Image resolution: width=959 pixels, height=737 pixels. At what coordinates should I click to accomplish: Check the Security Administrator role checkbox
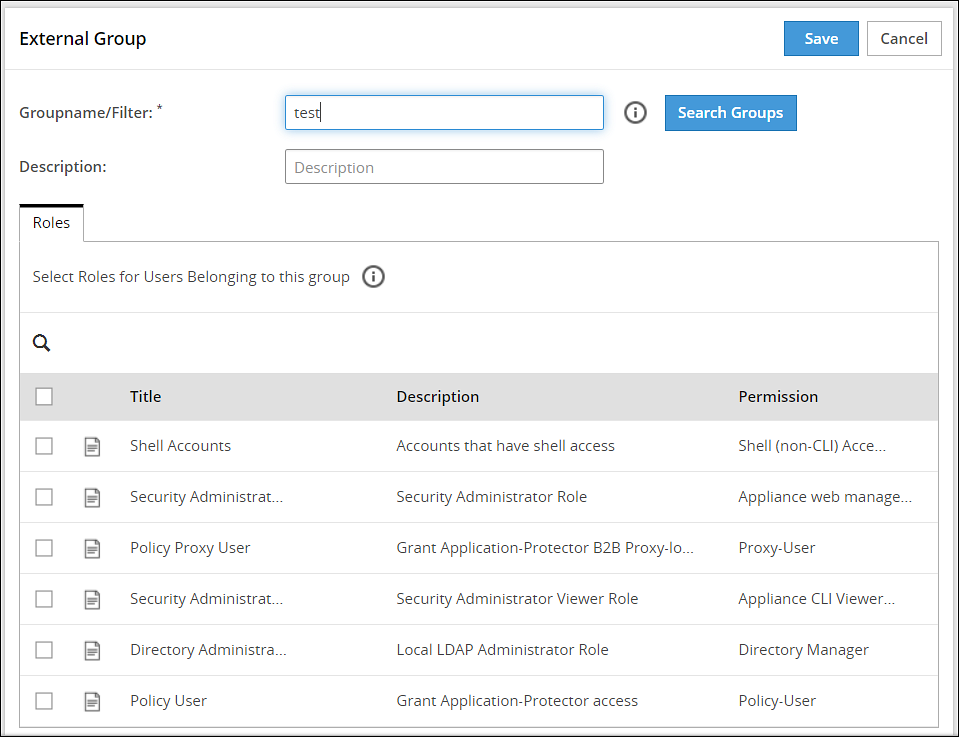44,497
